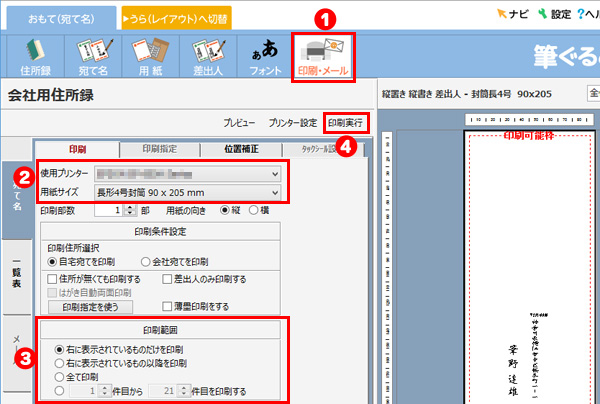Toggle 薄墨印刷をする checkbox

coord(168,306)
